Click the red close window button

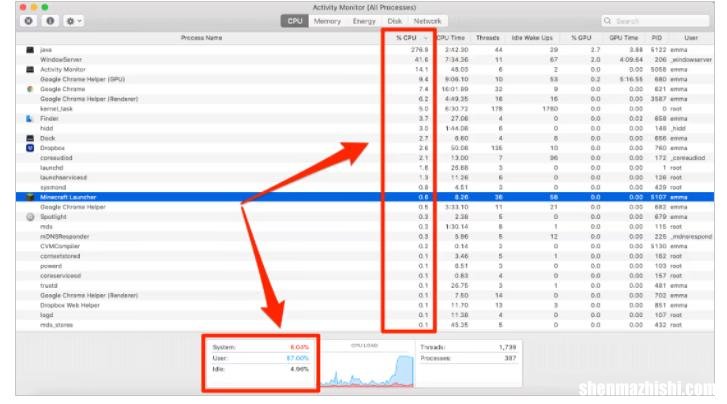[x=23, y=7]
